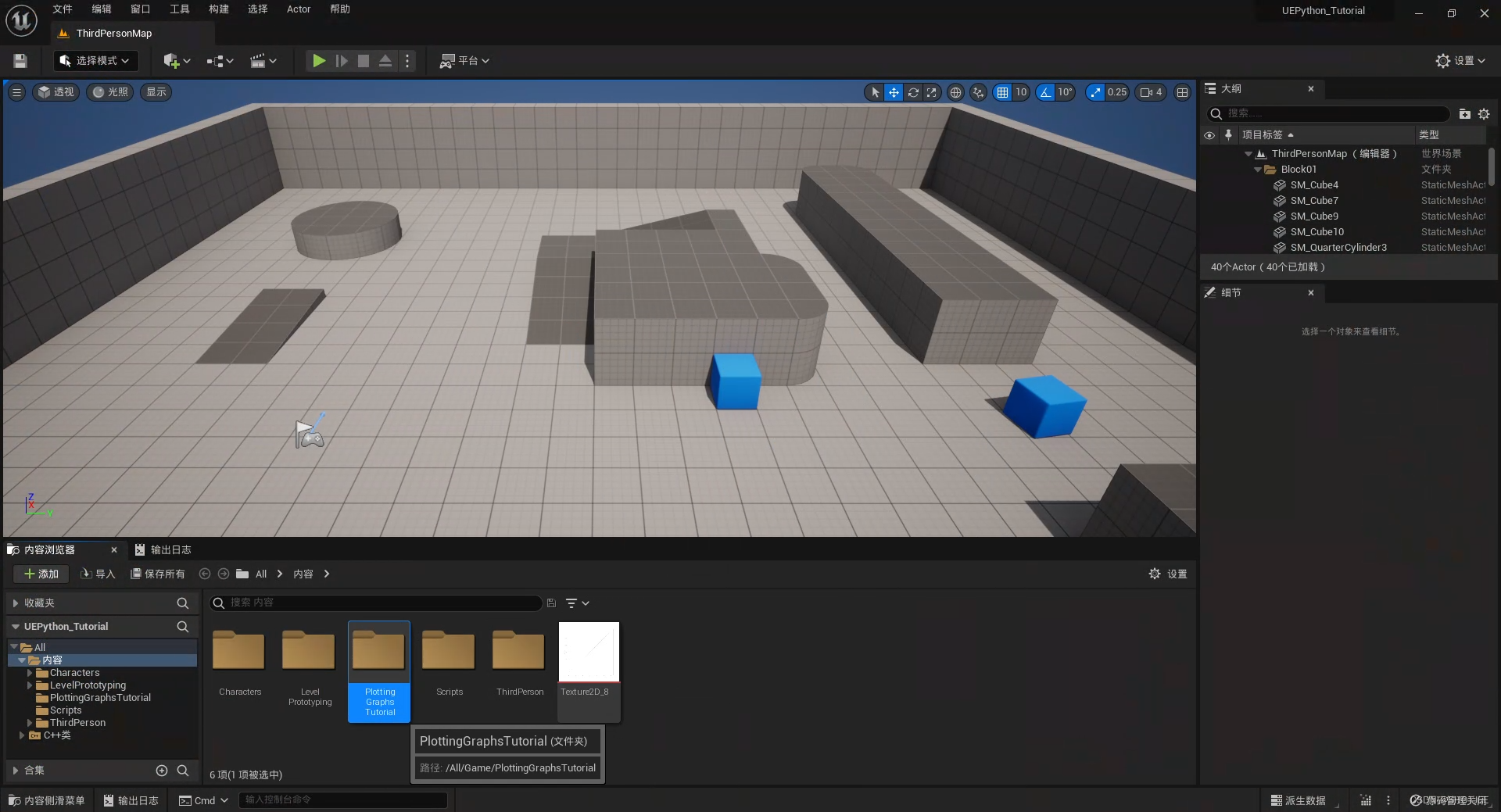This screenshot has height=812, width=1501.
Task: Toggle surface snapping icon in viewport
Action: pos(978,92)
